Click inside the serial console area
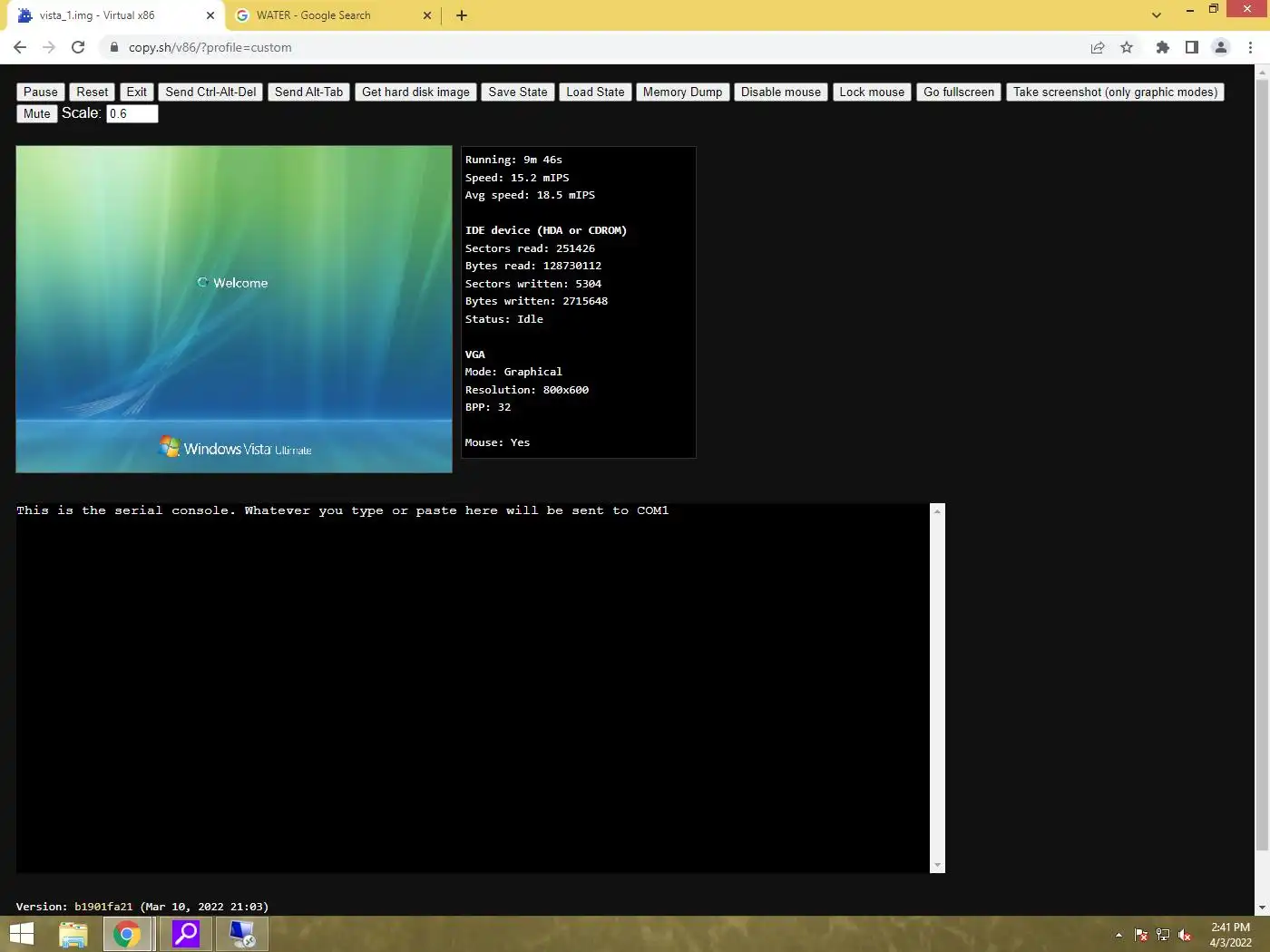 tap(473, 688)
